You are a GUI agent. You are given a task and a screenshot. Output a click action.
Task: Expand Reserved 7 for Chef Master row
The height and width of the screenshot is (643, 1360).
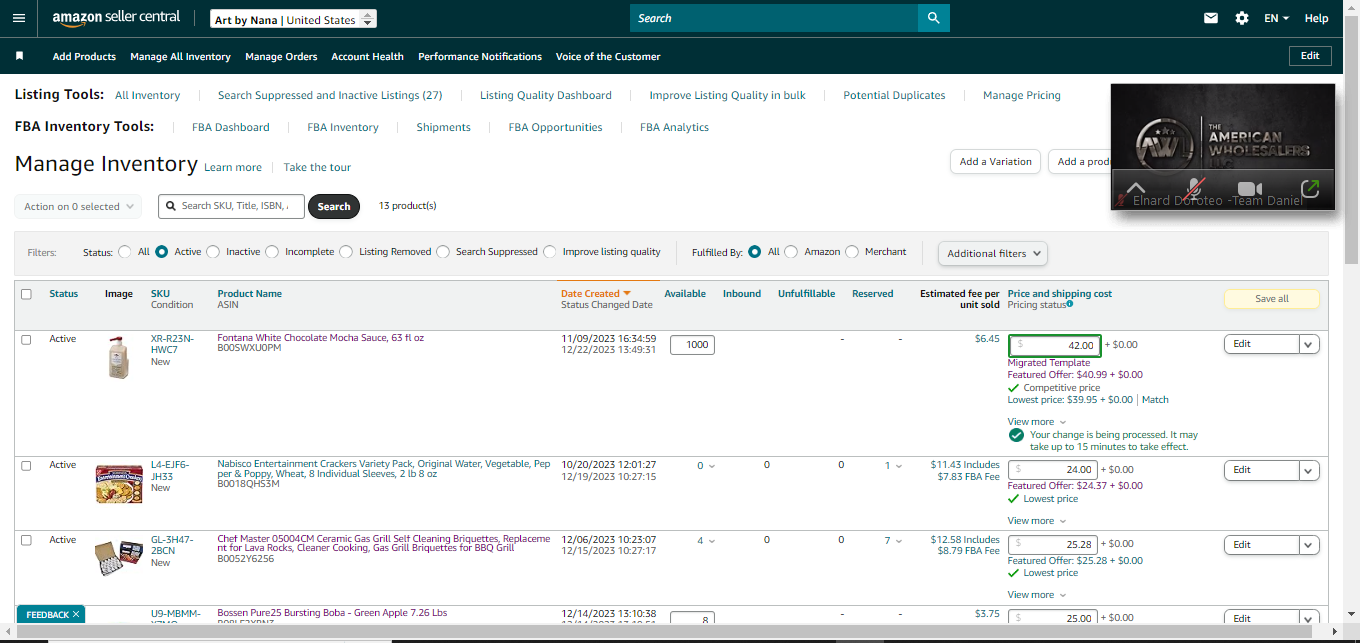(x=893, y=541)
